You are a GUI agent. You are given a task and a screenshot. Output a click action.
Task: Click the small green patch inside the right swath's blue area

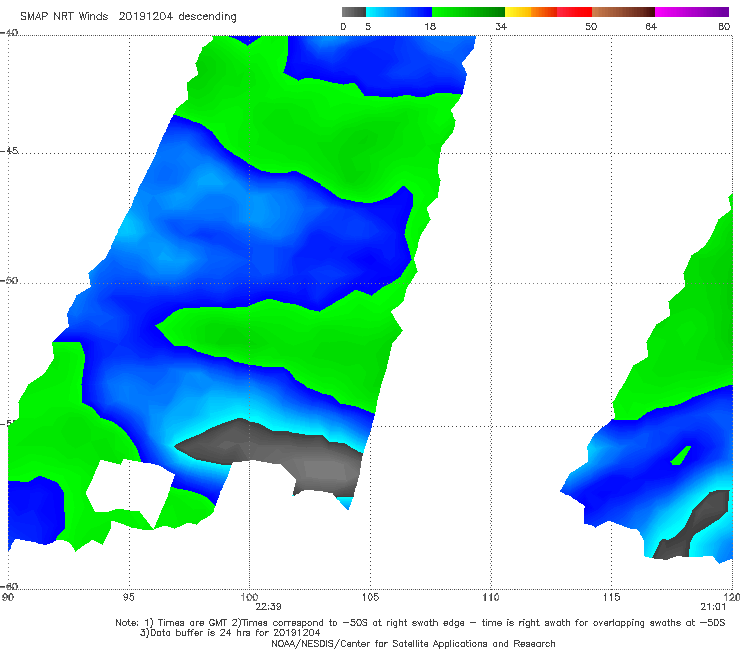coord(681,456)
